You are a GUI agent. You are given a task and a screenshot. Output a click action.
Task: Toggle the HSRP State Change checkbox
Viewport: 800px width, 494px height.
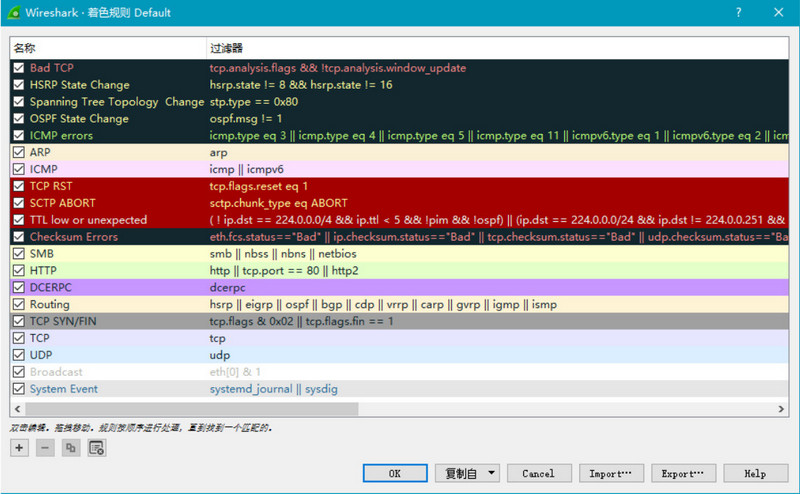coord(19,85)
